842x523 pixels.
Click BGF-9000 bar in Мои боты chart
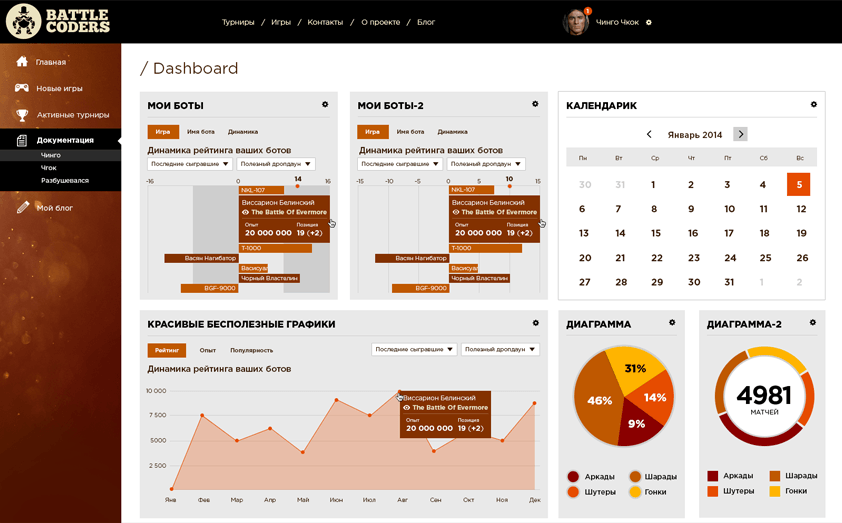[x=209, y=288]
